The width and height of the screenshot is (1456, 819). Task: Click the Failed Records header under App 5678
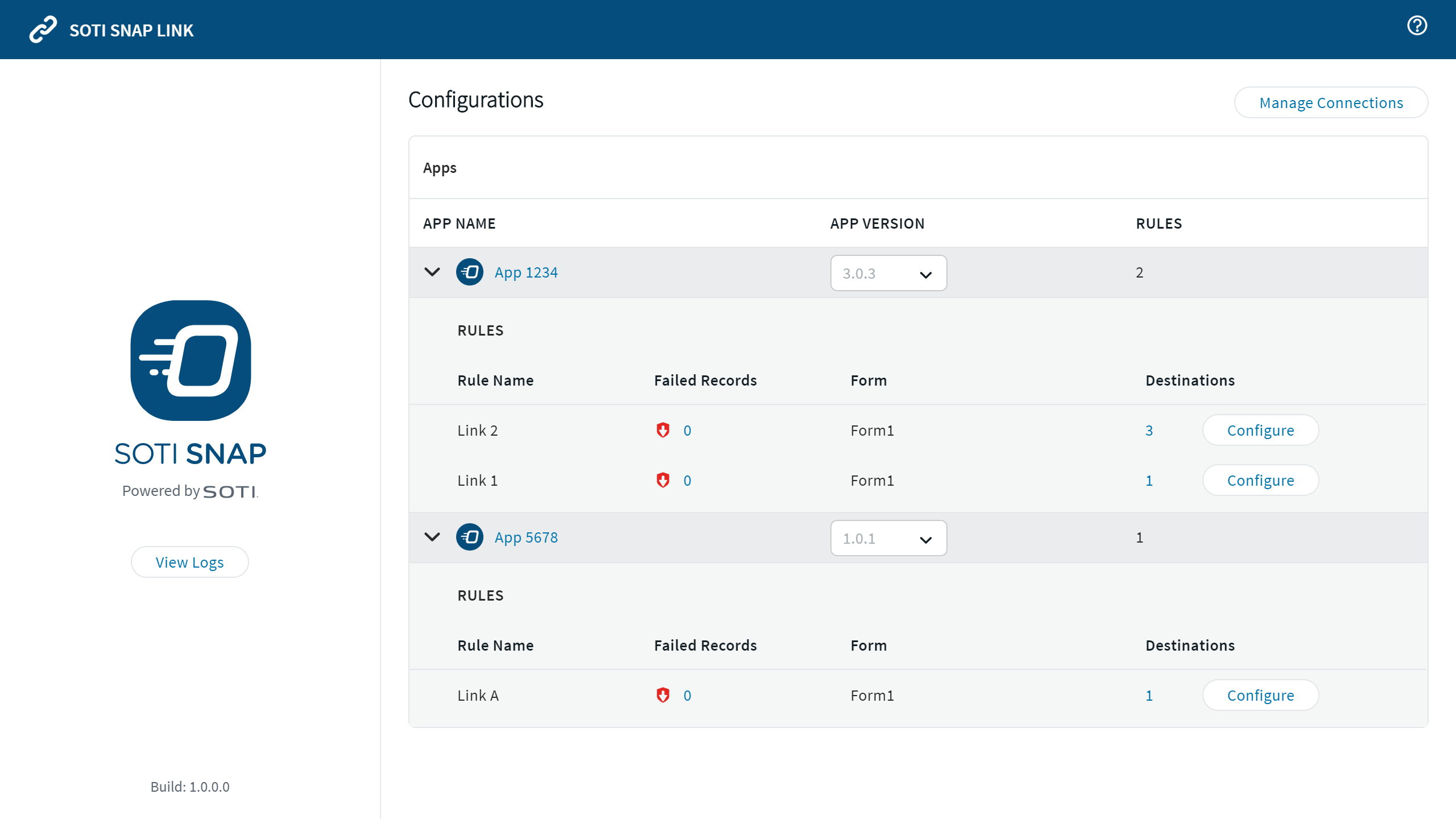pyautogui.click(x=705, y=646)
